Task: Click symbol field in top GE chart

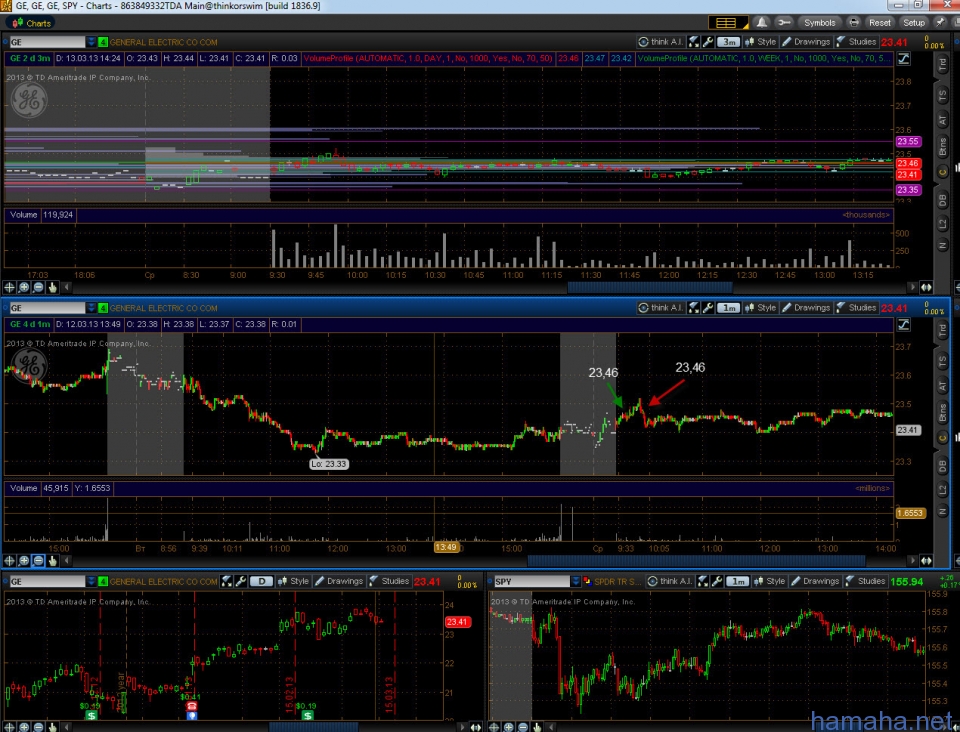Action: tap(47, 42)
